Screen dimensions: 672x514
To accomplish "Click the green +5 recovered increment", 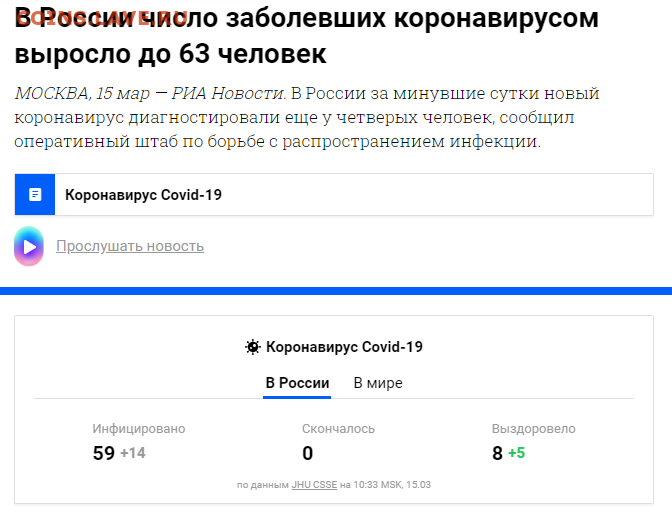I will (x=516, y=453).
